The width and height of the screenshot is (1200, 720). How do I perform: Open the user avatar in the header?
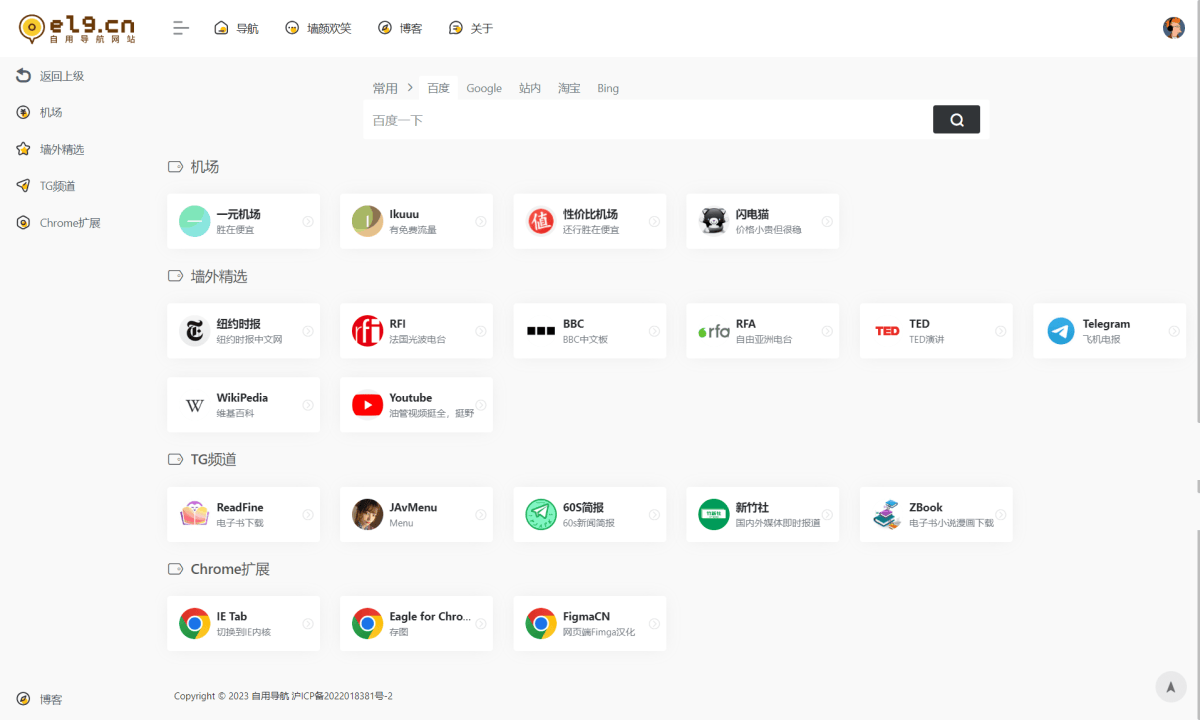tap(1173, 28)
